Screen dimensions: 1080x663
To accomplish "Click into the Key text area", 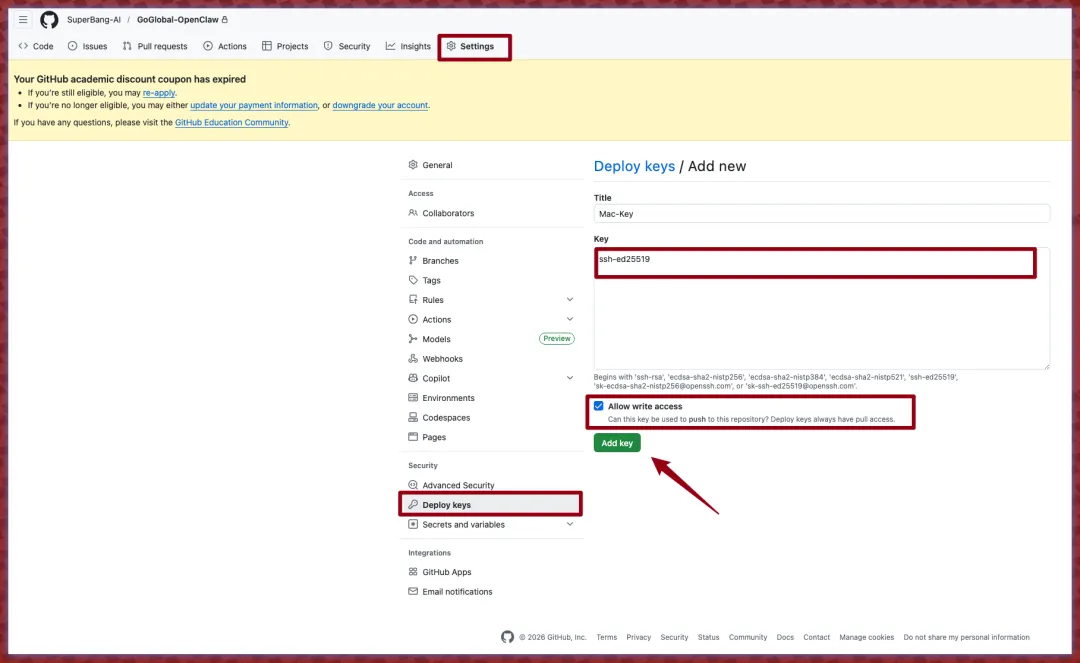I will click(x=822, y=308).
